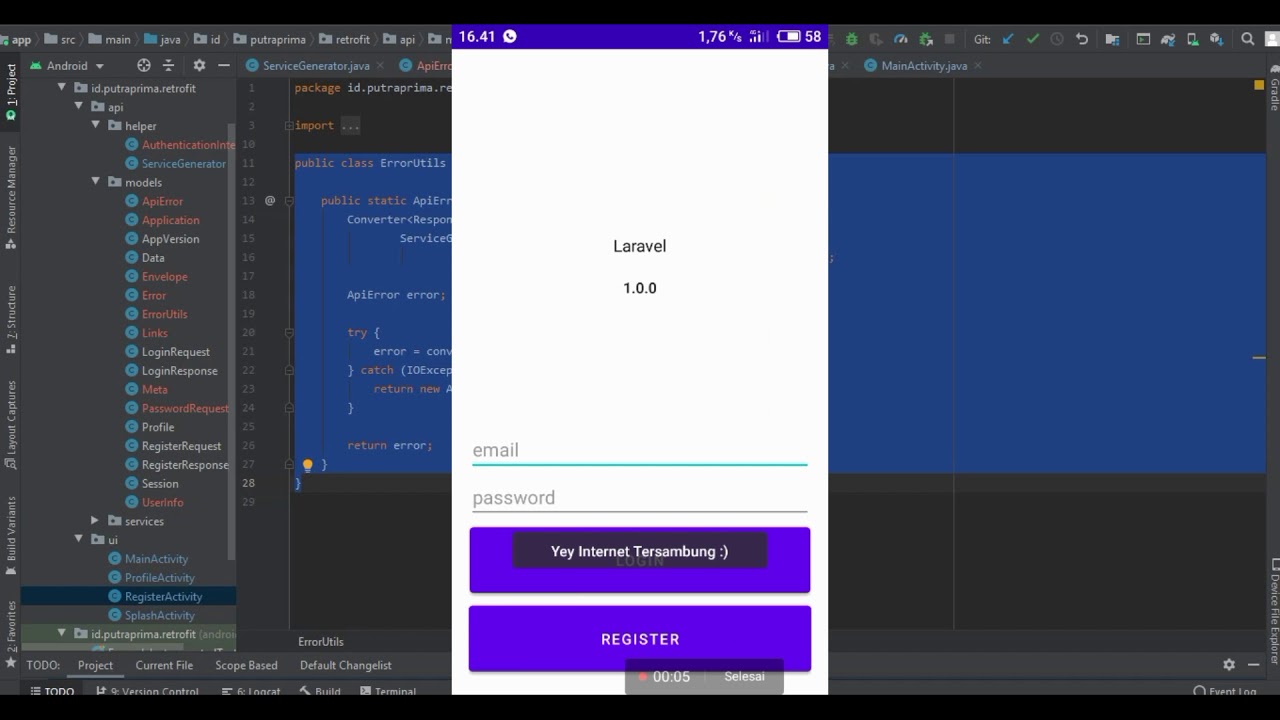This screenshot has height=720, width=1280.
Task: Click Attach Debugger to Android Process icon
Action: [925, 39]
